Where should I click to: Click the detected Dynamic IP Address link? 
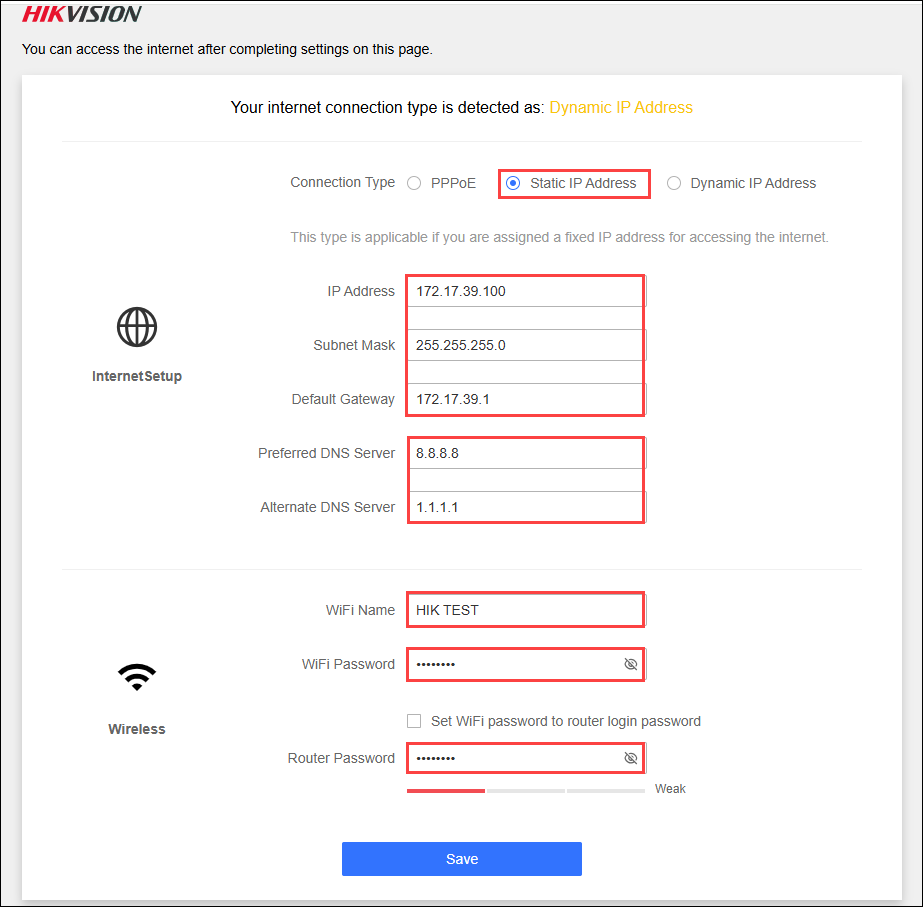coord(621,107)
